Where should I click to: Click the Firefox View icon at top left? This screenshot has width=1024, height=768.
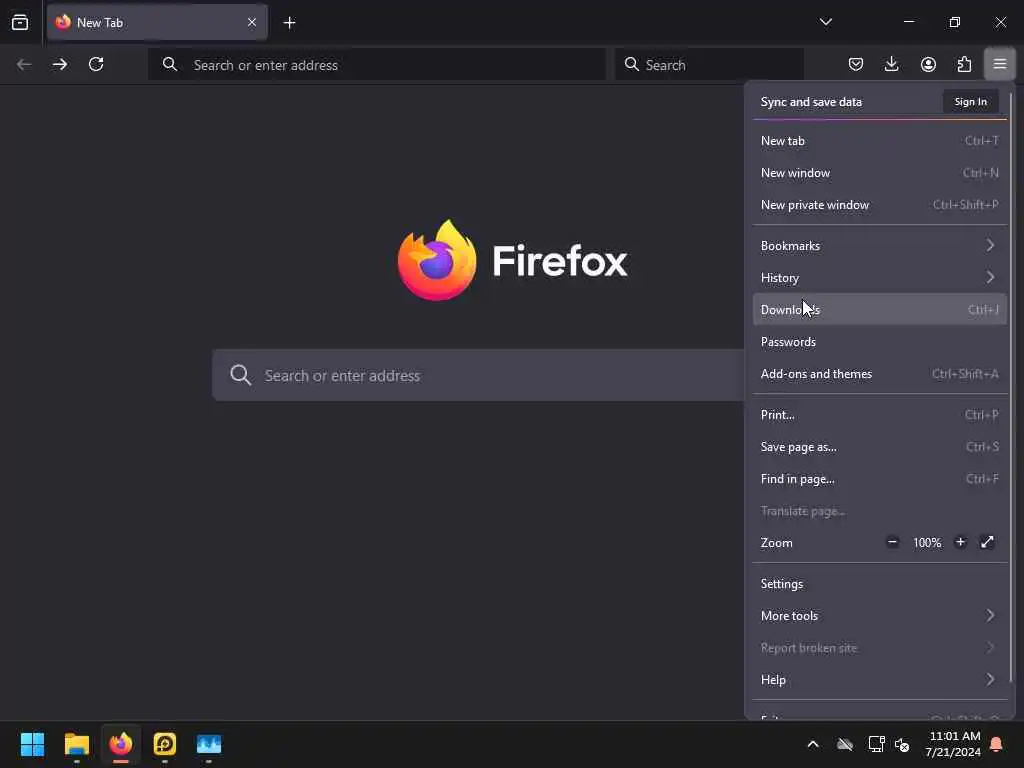(20, 22)
